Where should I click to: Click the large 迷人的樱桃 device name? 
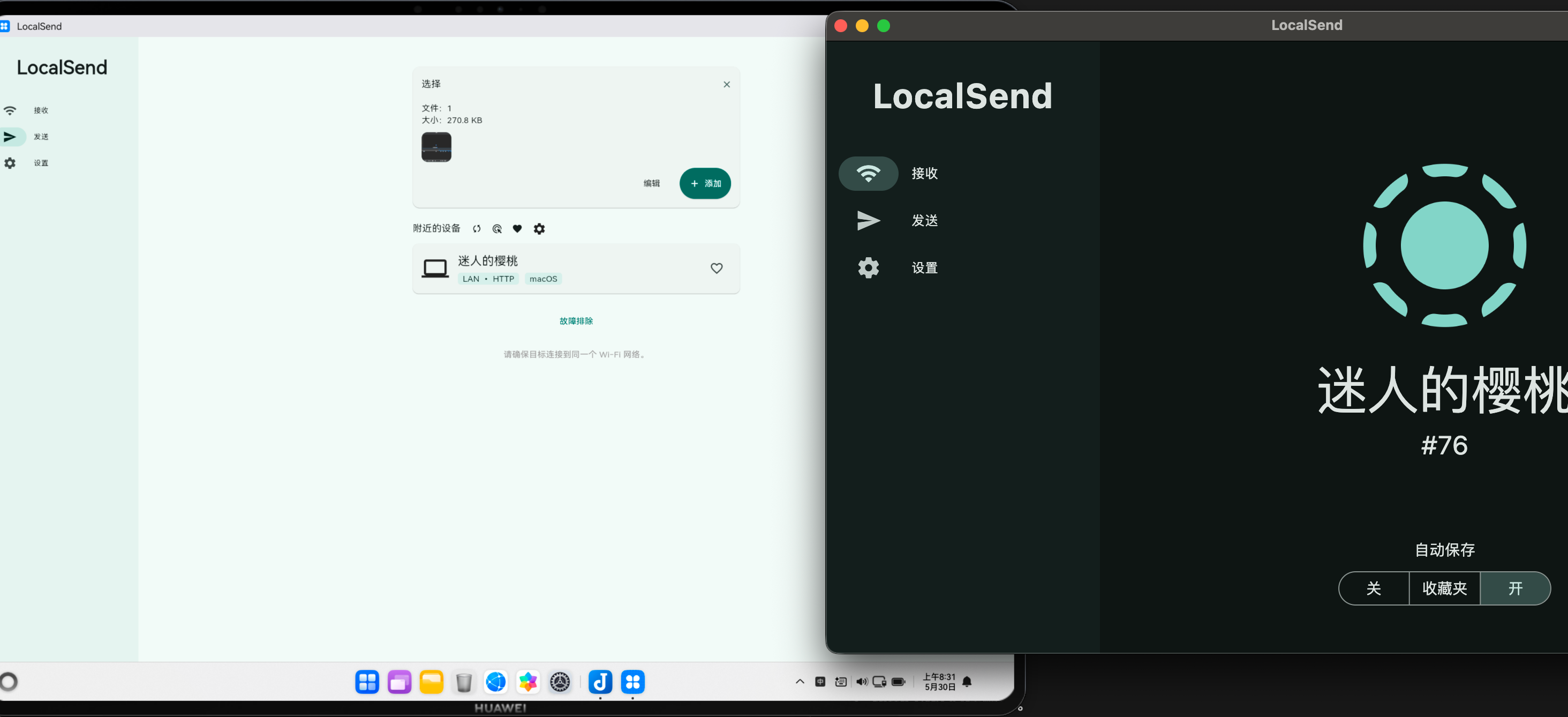1443,391
